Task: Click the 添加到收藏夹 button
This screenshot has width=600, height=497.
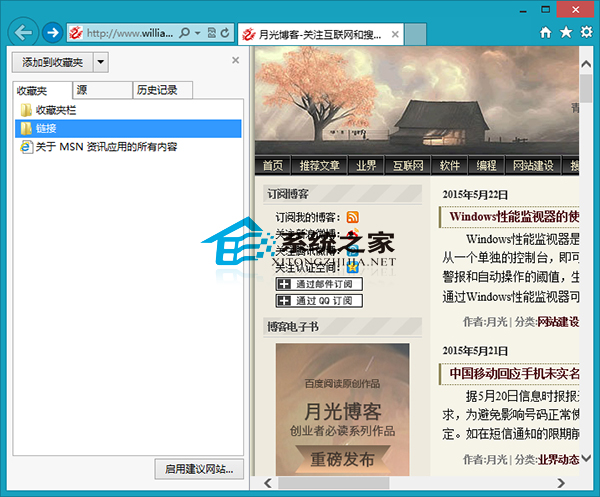Action: [52, 62]
